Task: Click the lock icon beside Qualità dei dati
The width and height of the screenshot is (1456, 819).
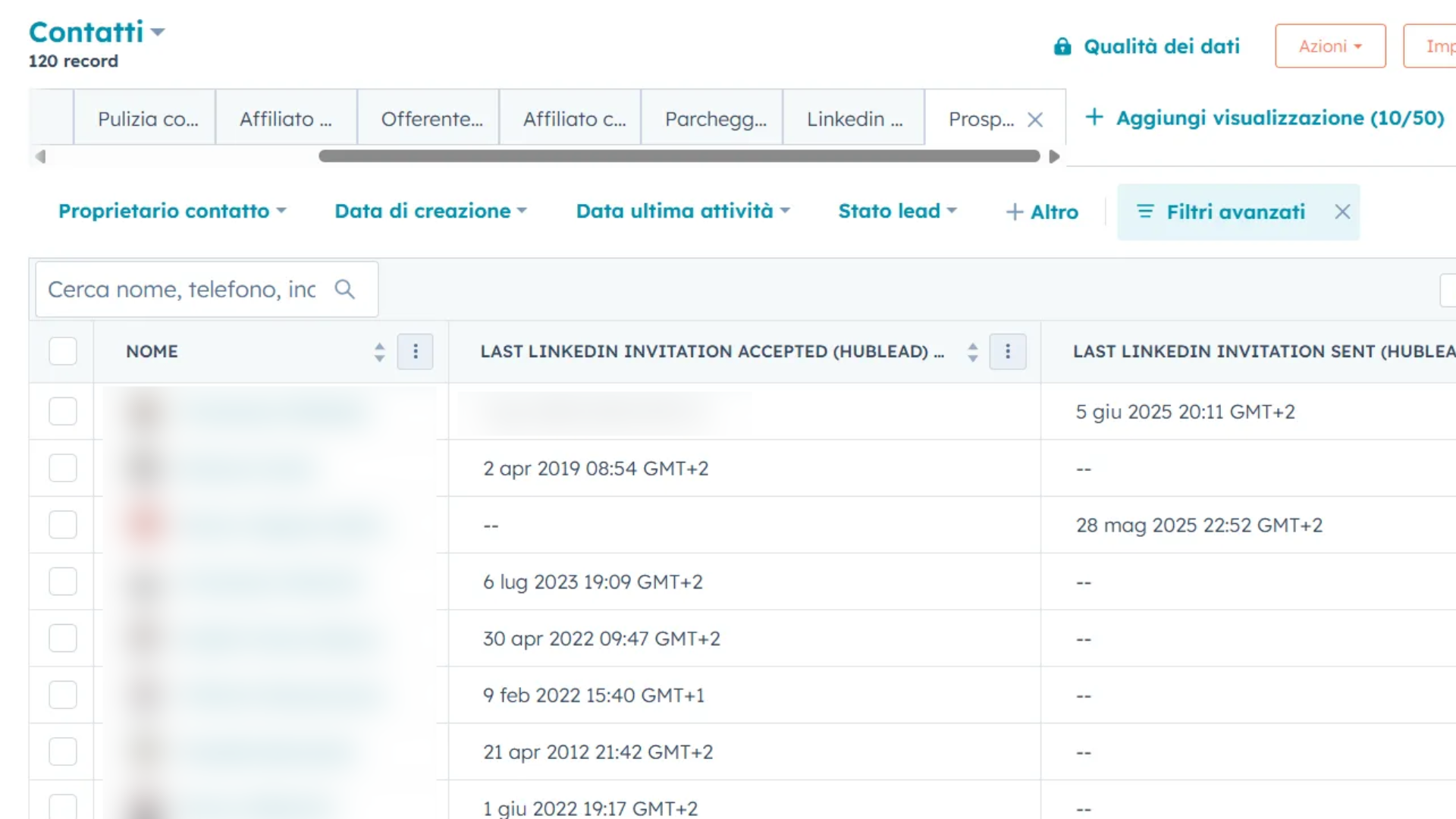Action: 1062,47
